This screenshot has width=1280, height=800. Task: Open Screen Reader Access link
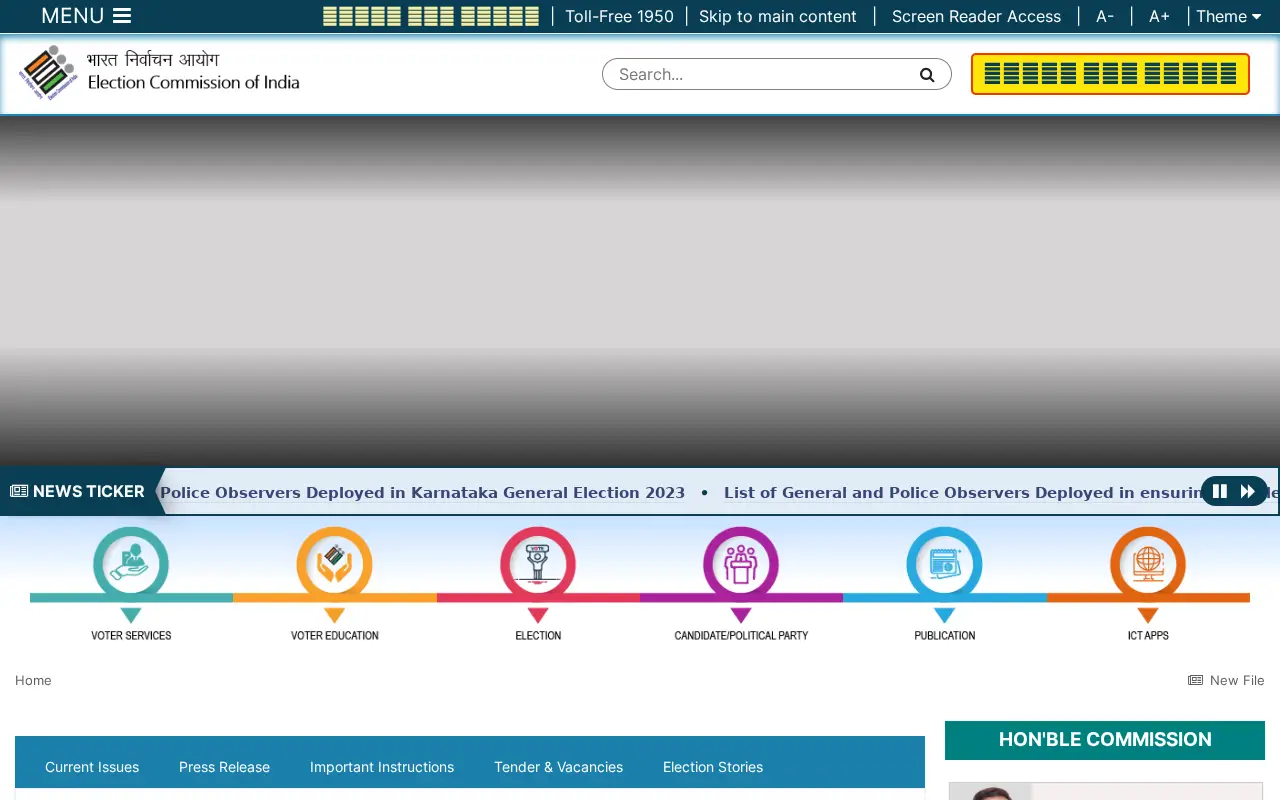[976, 16]
